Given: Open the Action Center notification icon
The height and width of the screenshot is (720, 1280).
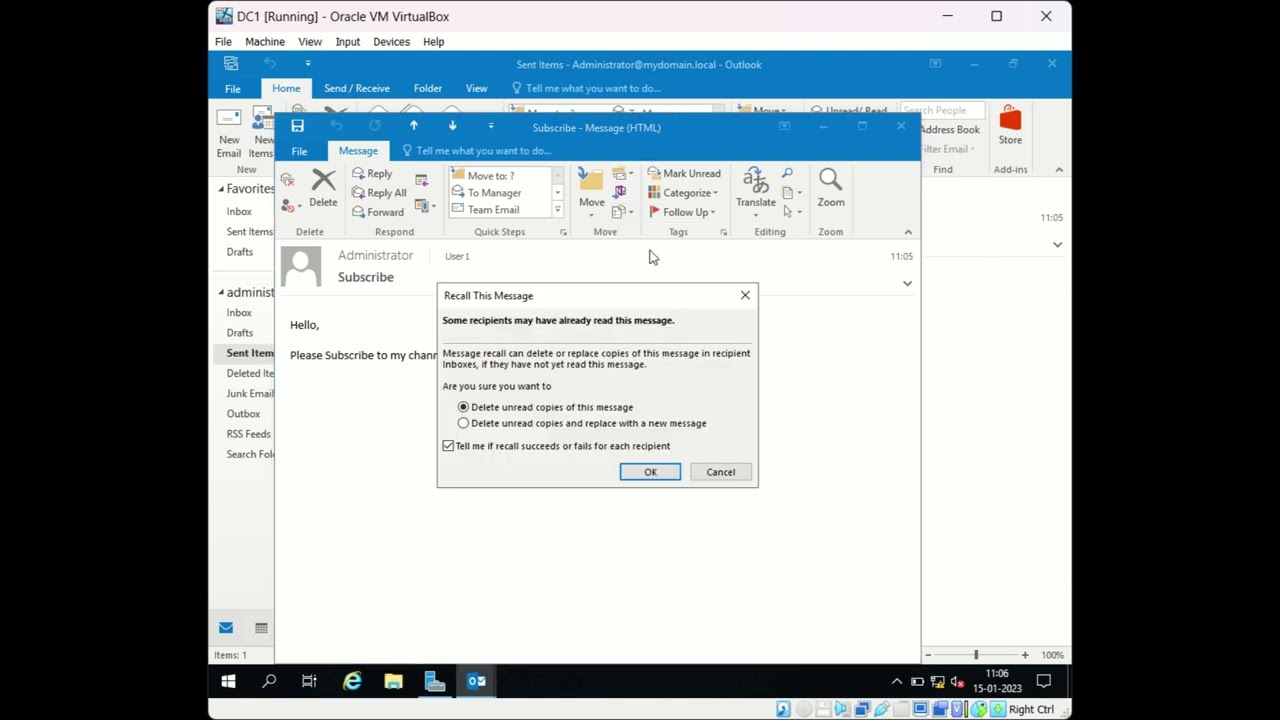Looking at the screenshot, I should pyautogui.click(x=1043, y=682).
